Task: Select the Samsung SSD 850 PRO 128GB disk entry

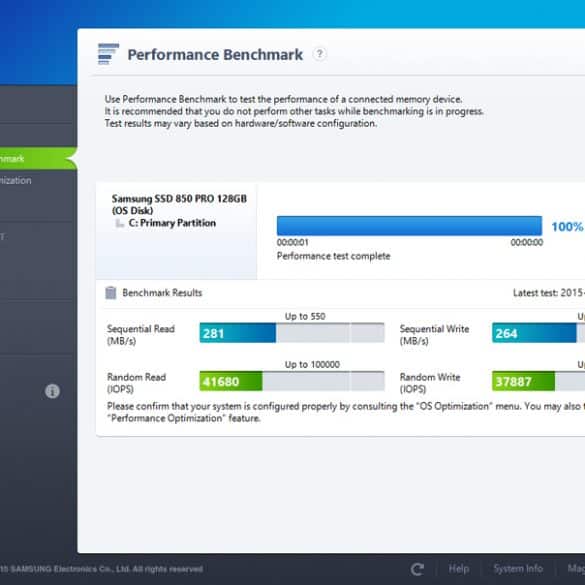Action: point(179,204)
